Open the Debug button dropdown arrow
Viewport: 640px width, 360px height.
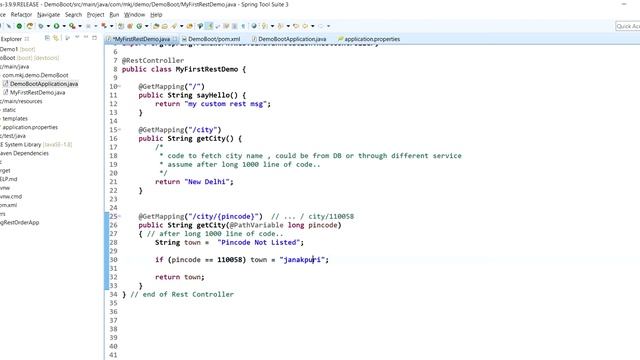[48, 26]
